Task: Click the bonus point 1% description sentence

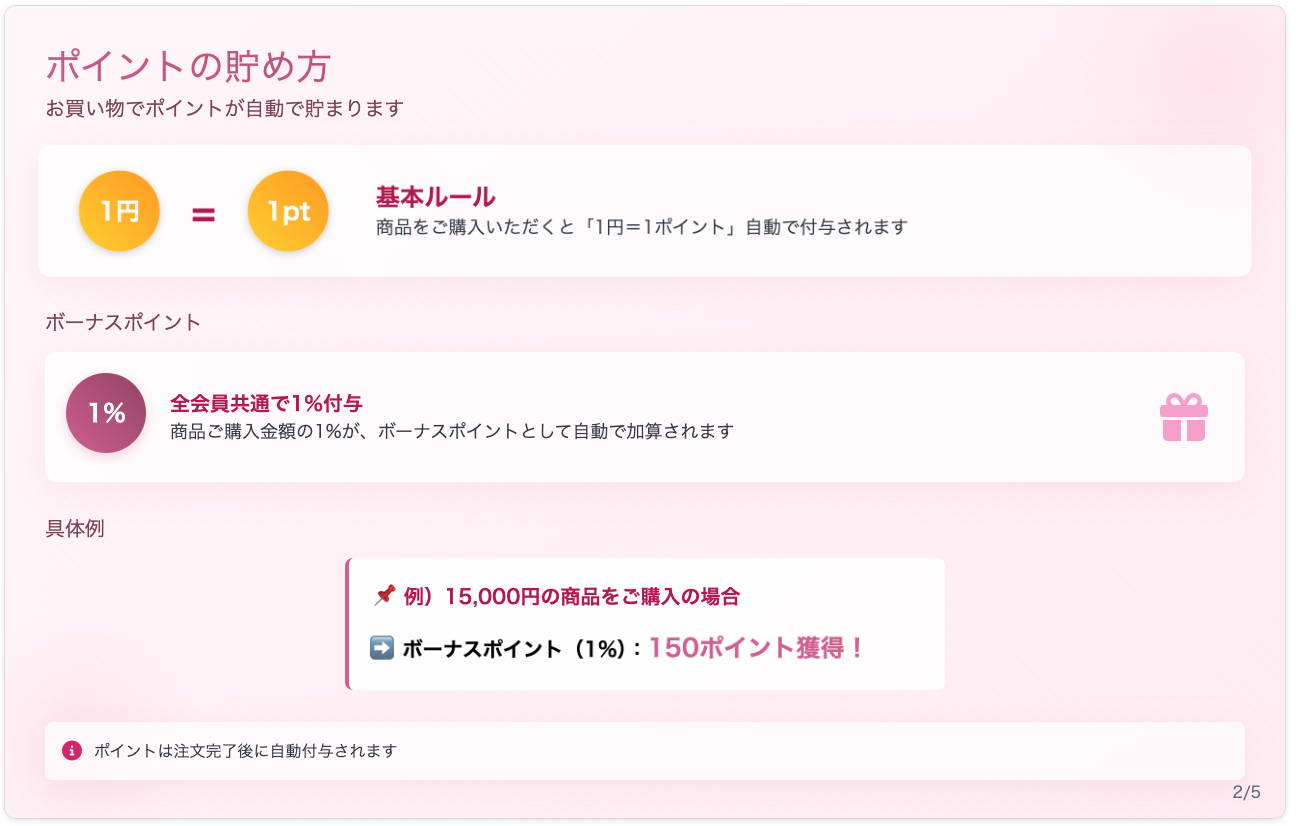Action: pyautogui.click(x=452, y=431)
